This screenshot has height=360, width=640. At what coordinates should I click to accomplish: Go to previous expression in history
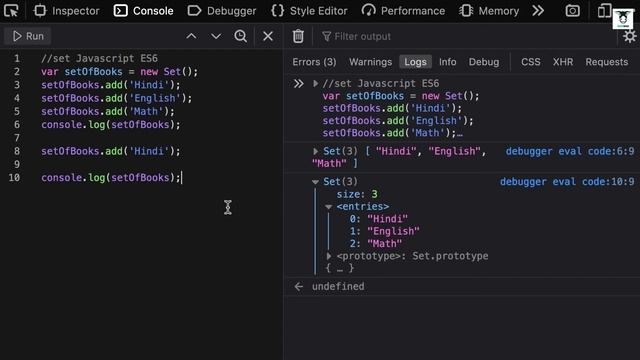pyautogui.click(x=191, y=36)
